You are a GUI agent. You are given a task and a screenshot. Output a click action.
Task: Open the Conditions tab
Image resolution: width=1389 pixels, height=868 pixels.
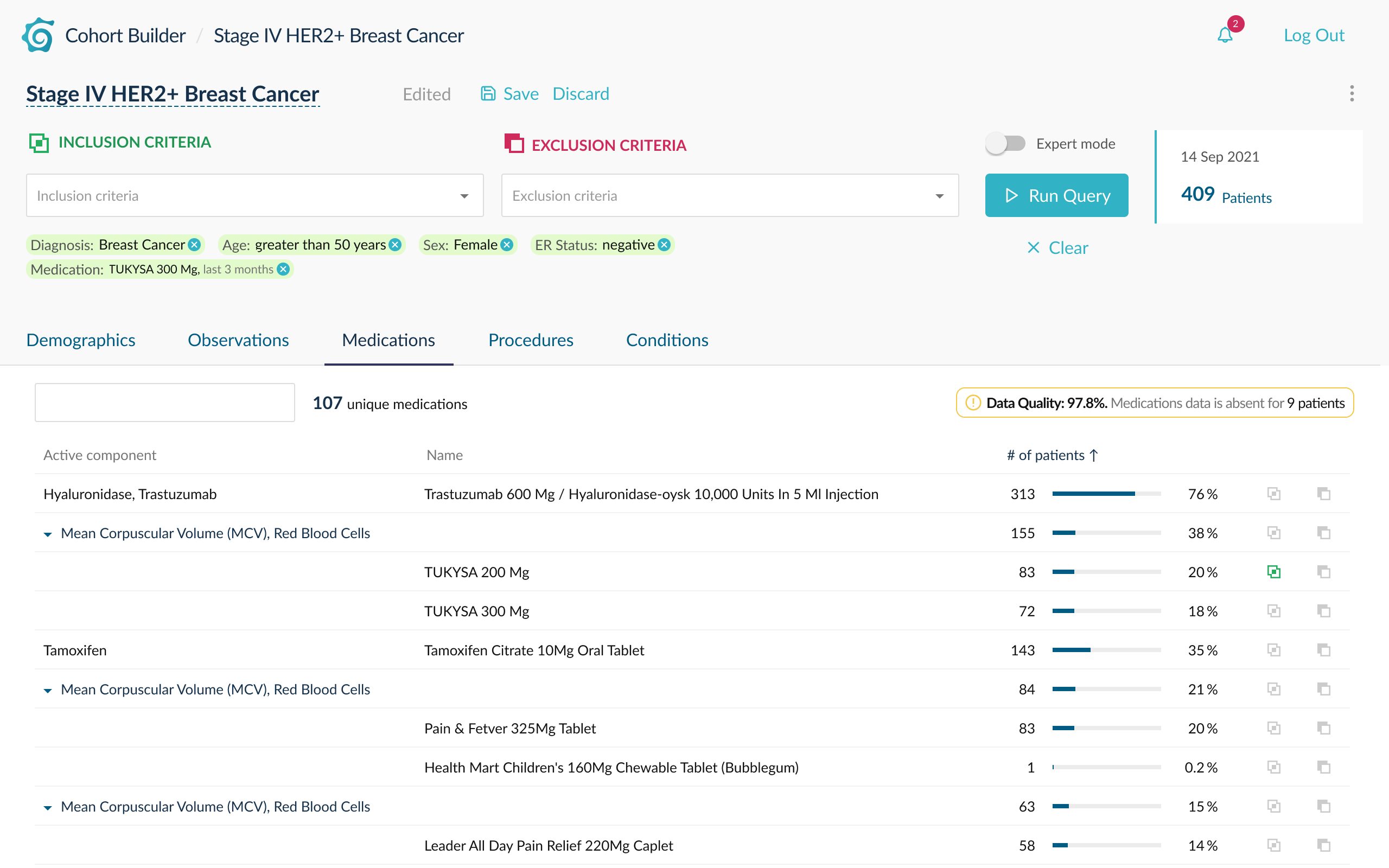(x=667, y=340)
